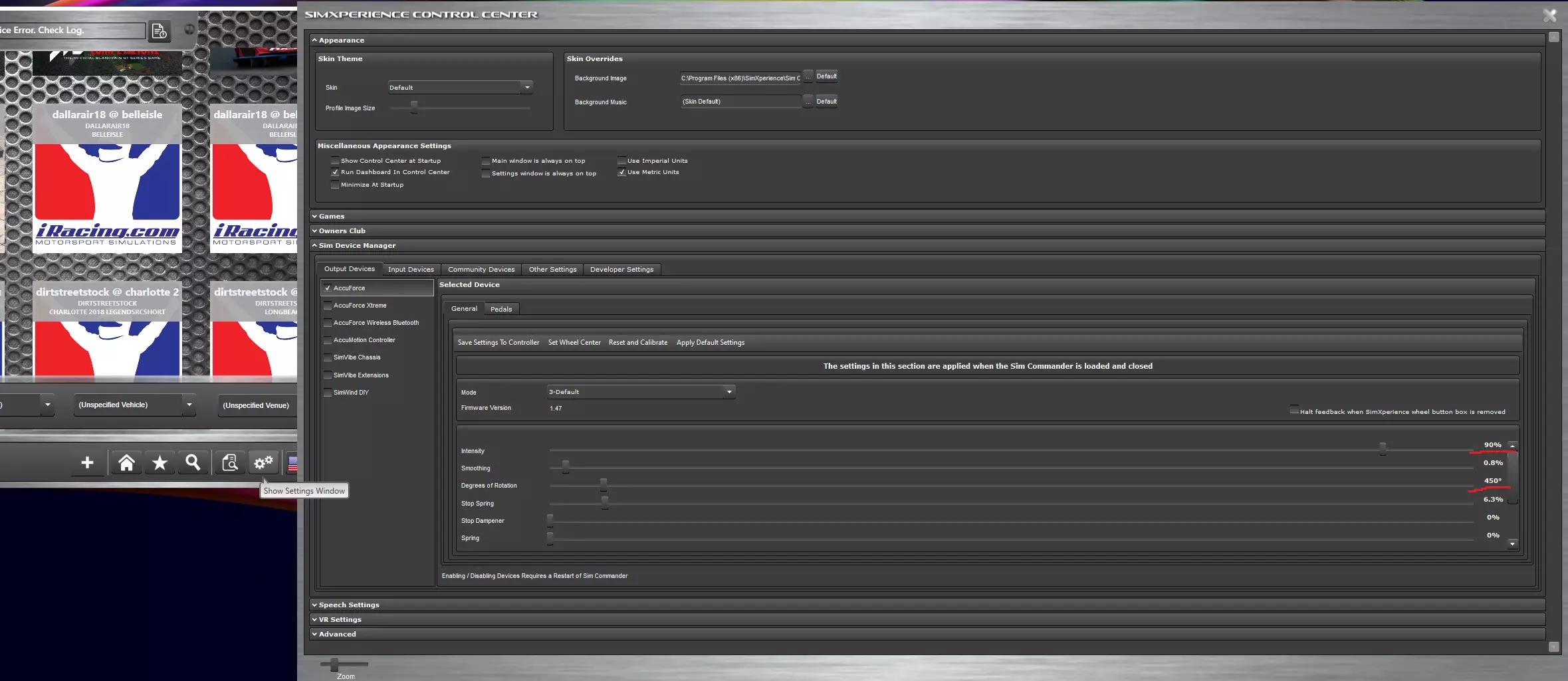Screen dimensions: 1568x681
Task: Select the dallarair18 @ belleisle profile thumbnail
Action: coord(107,179)
